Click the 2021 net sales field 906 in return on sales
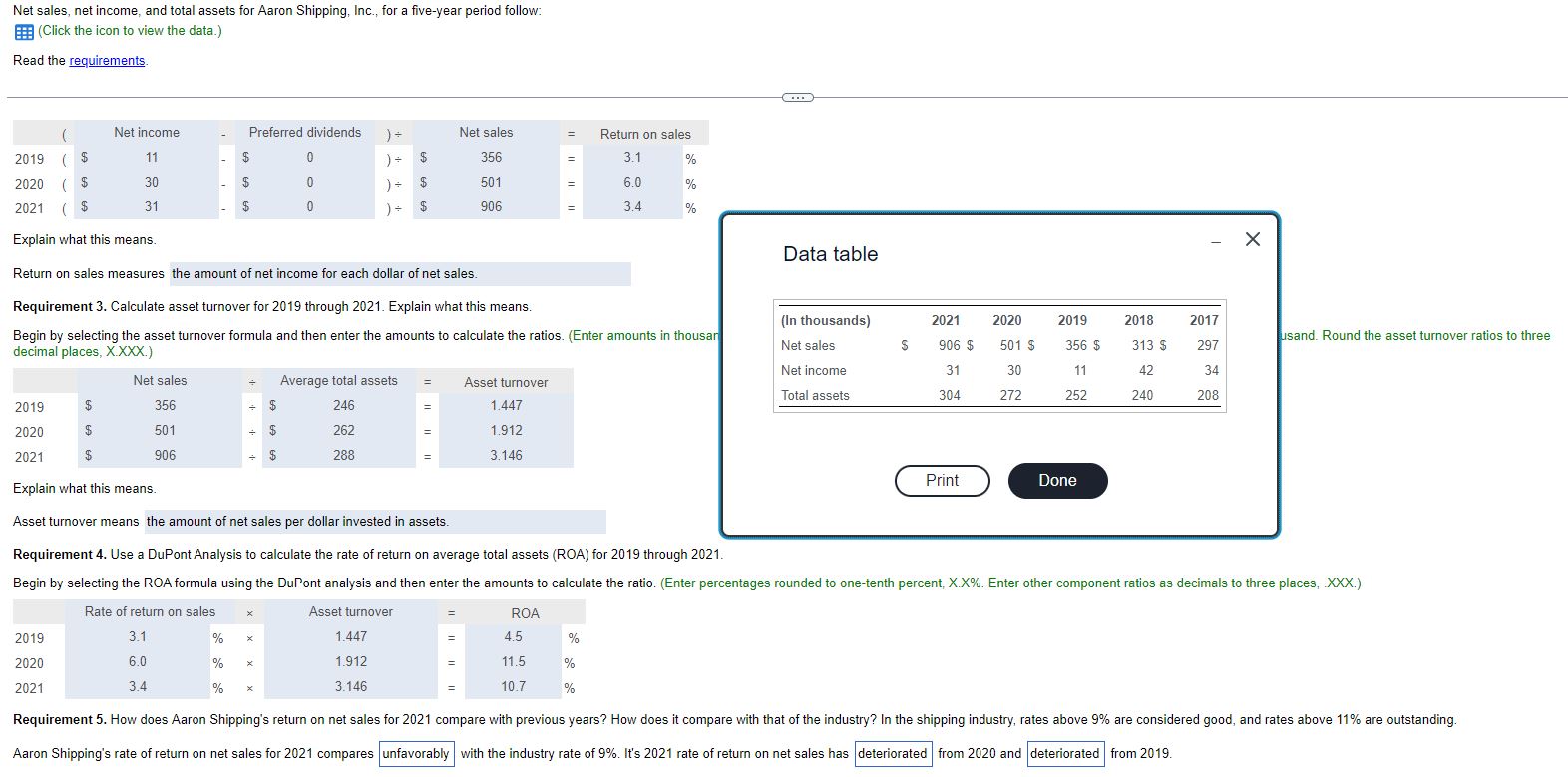This screenshot has height=777, width=1568. tap(491, 206)
